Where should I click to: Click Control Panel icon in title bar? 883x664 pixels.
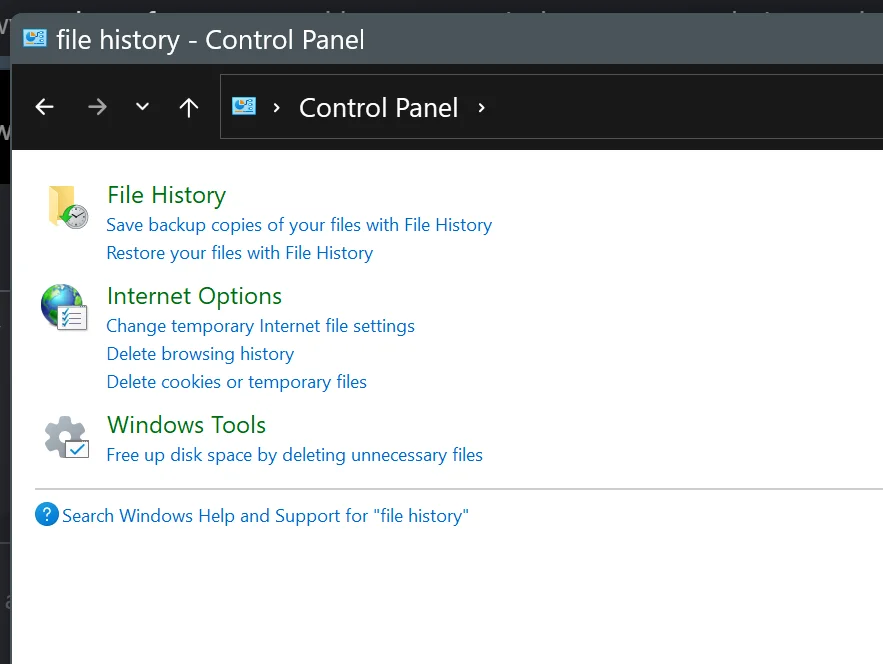pos(34,38)
